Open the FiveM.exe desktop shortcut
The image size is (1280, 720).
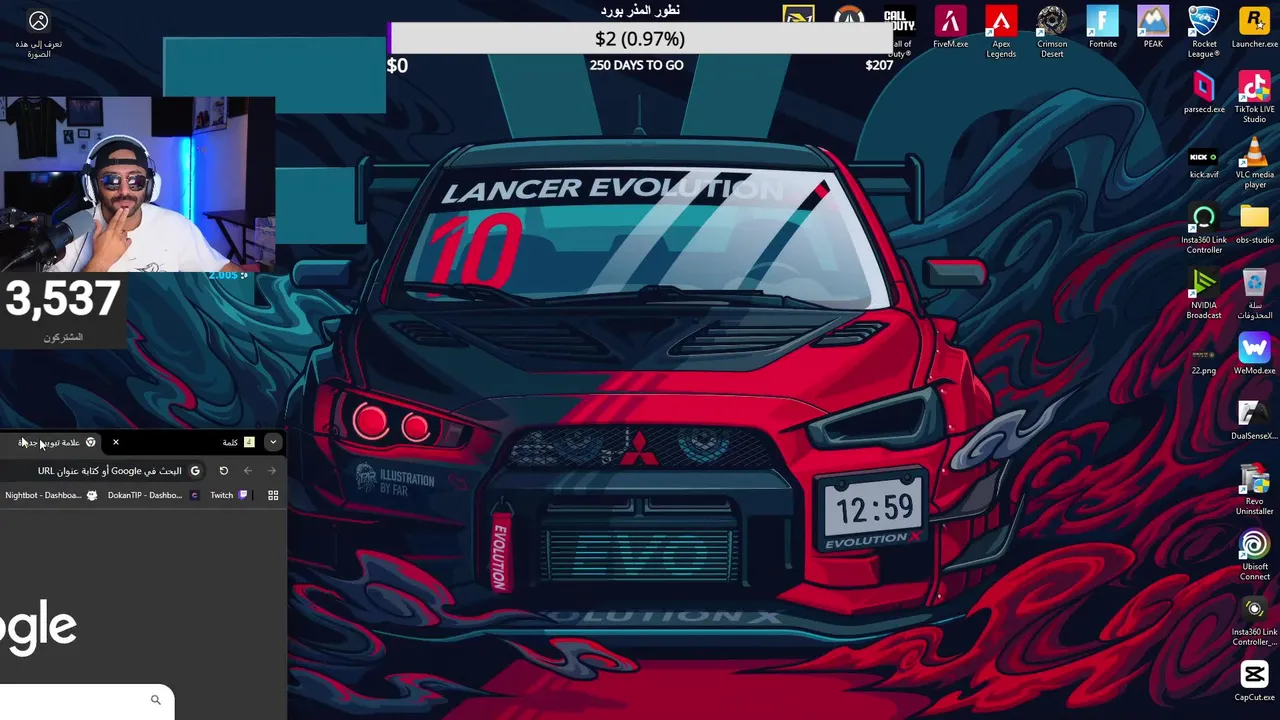coord(950,27)
